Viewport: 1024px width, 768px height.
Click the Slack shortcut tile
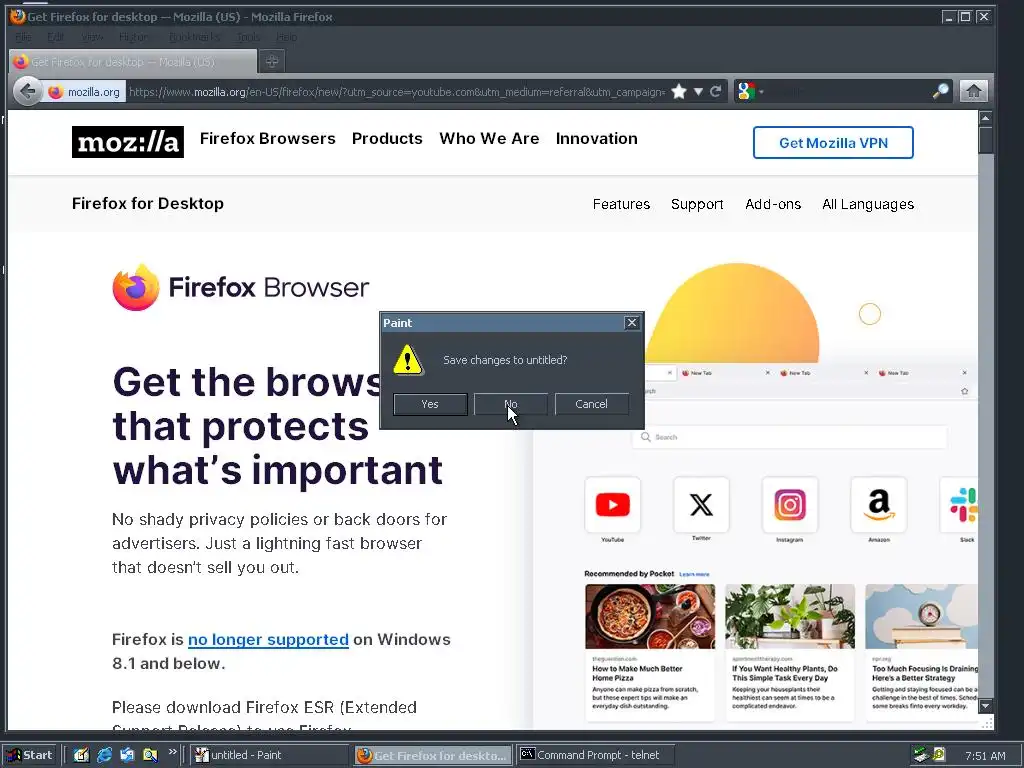click(961, 505)
